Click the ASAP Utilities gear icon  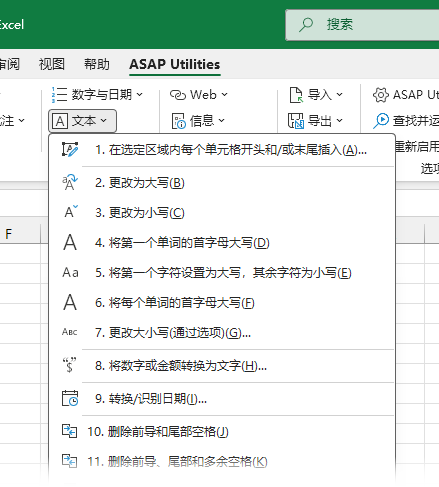coord(381,95)
